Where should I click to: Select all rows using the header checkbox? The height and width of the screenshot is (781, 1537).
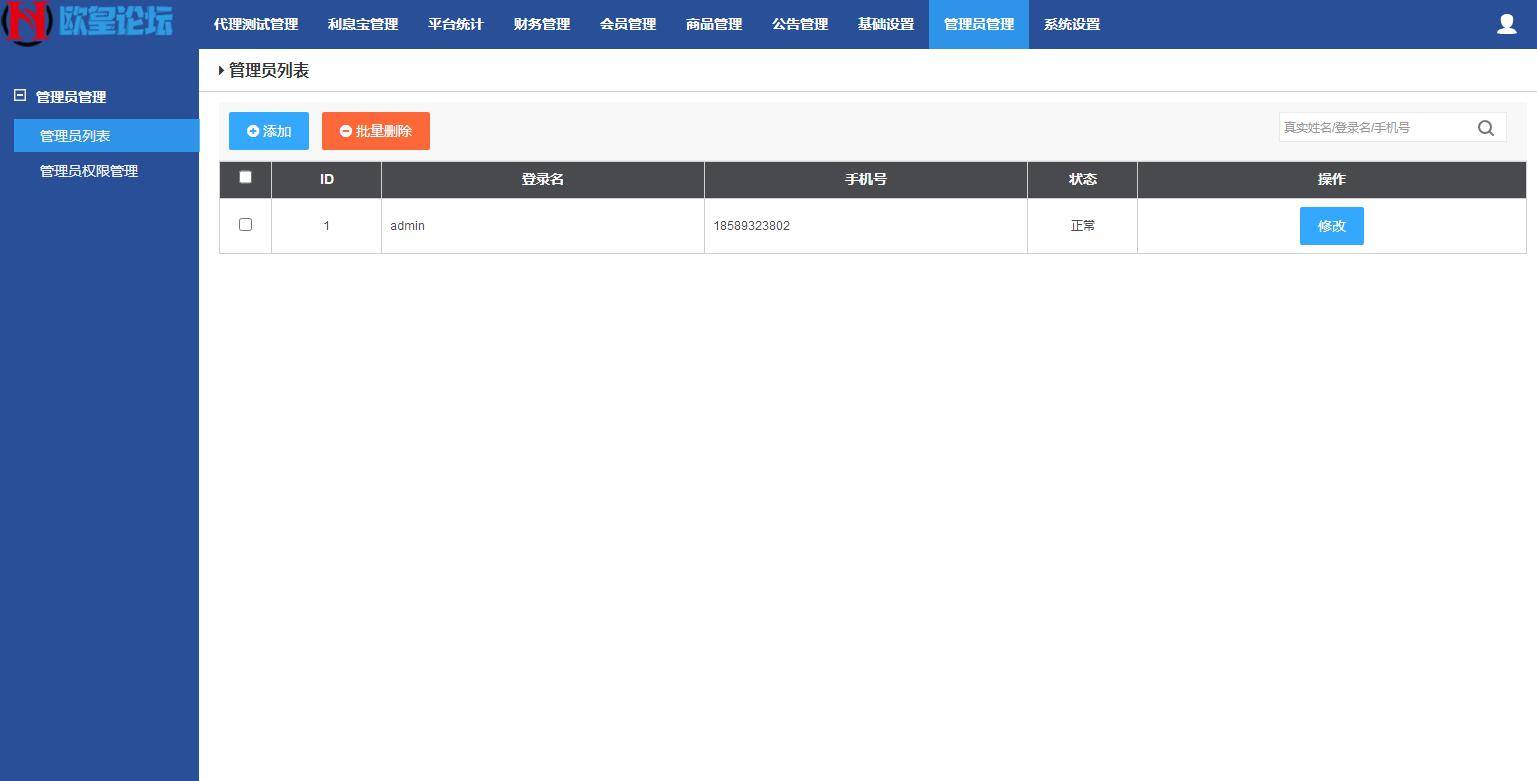click(x=245, y=176)
